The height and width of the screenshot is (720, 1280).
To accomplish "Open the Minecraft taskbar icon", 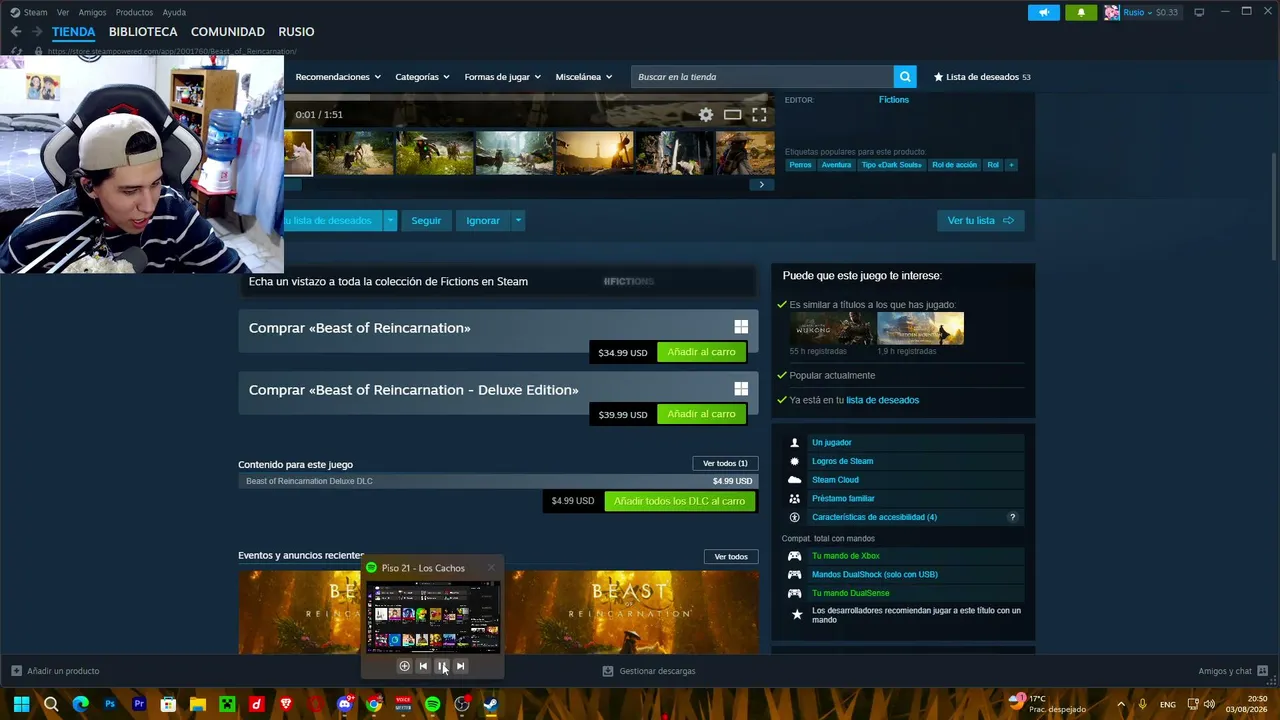I will pyautogui.click(x=227, y=704).
